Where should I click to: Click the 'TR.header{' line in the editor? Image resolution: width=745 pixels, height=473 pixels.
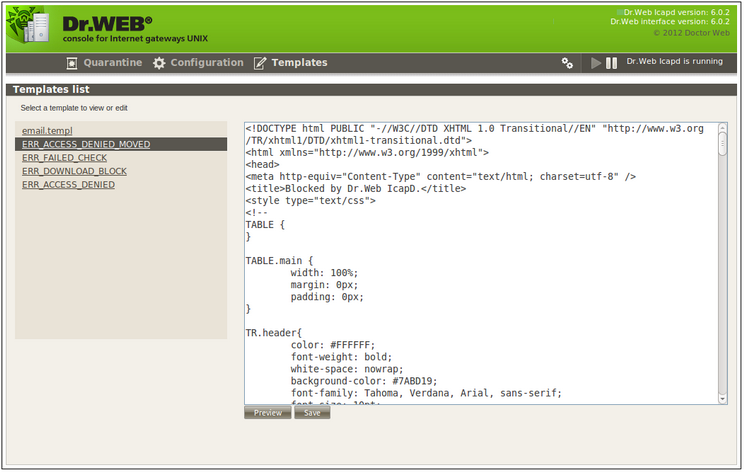coord(274,333)
